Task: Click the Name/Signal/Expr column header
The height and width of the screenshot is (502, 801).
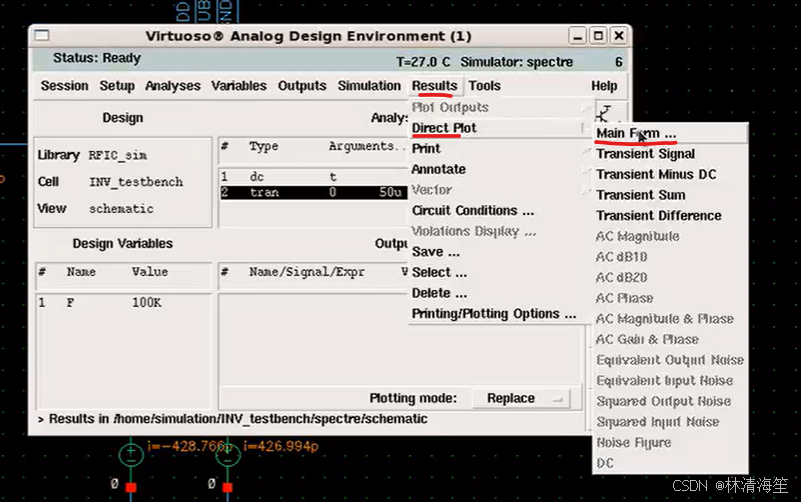Action: coord(307,272)
